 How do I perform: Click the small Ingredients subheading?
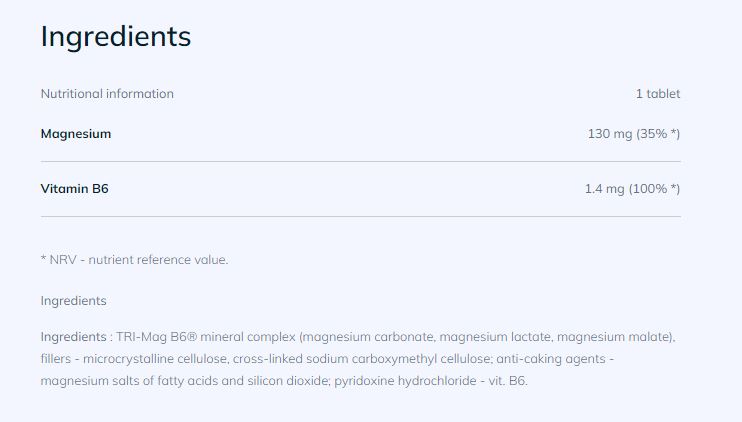[73, 301]
